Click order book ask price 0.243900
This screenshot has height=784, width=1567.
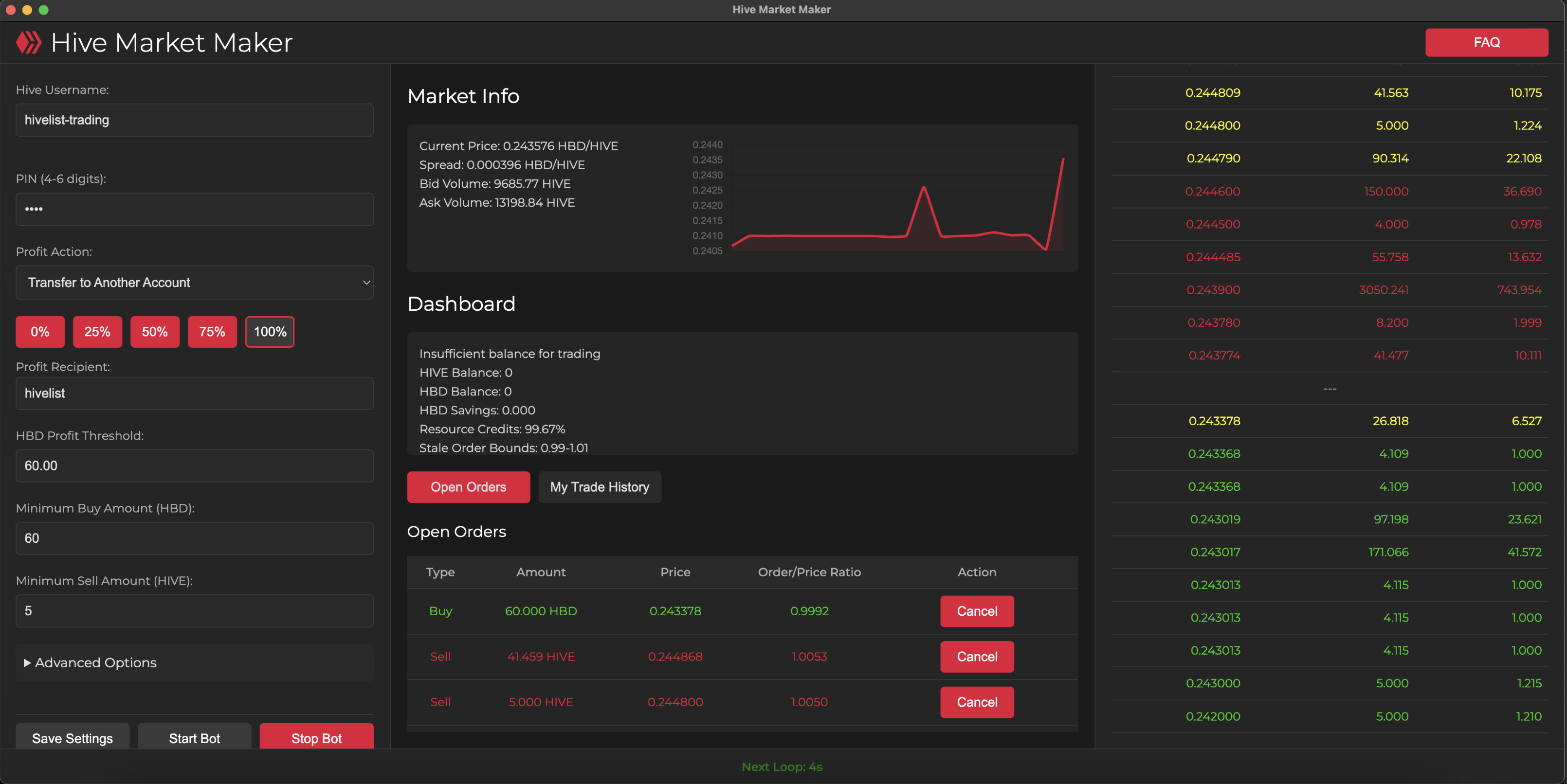pos(1213,290)
